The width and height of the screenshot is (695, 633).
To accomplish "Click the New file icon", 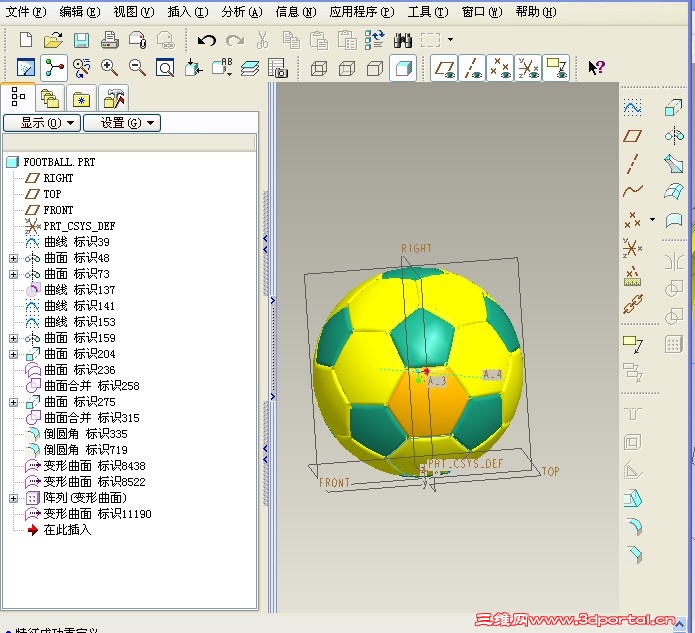I will pos(26,40).
